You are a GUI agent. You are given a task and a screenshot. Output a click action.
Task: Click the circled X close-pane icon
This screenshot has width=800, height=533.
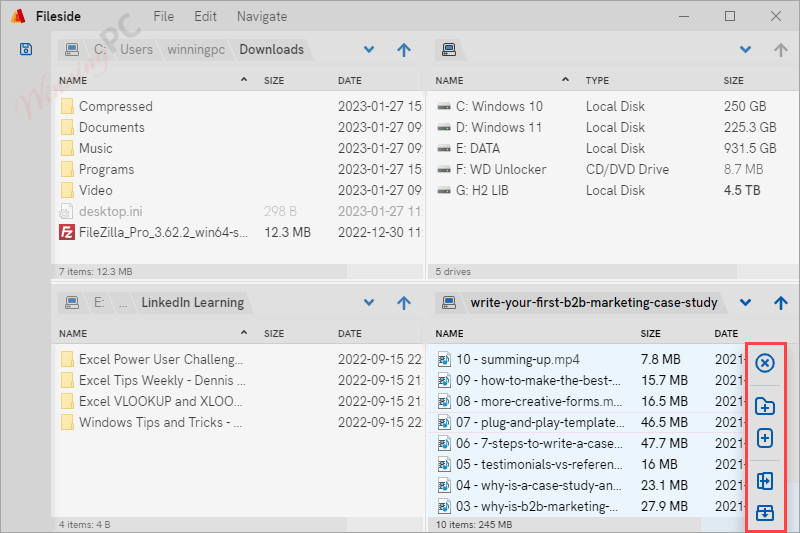tap(765, 363)
